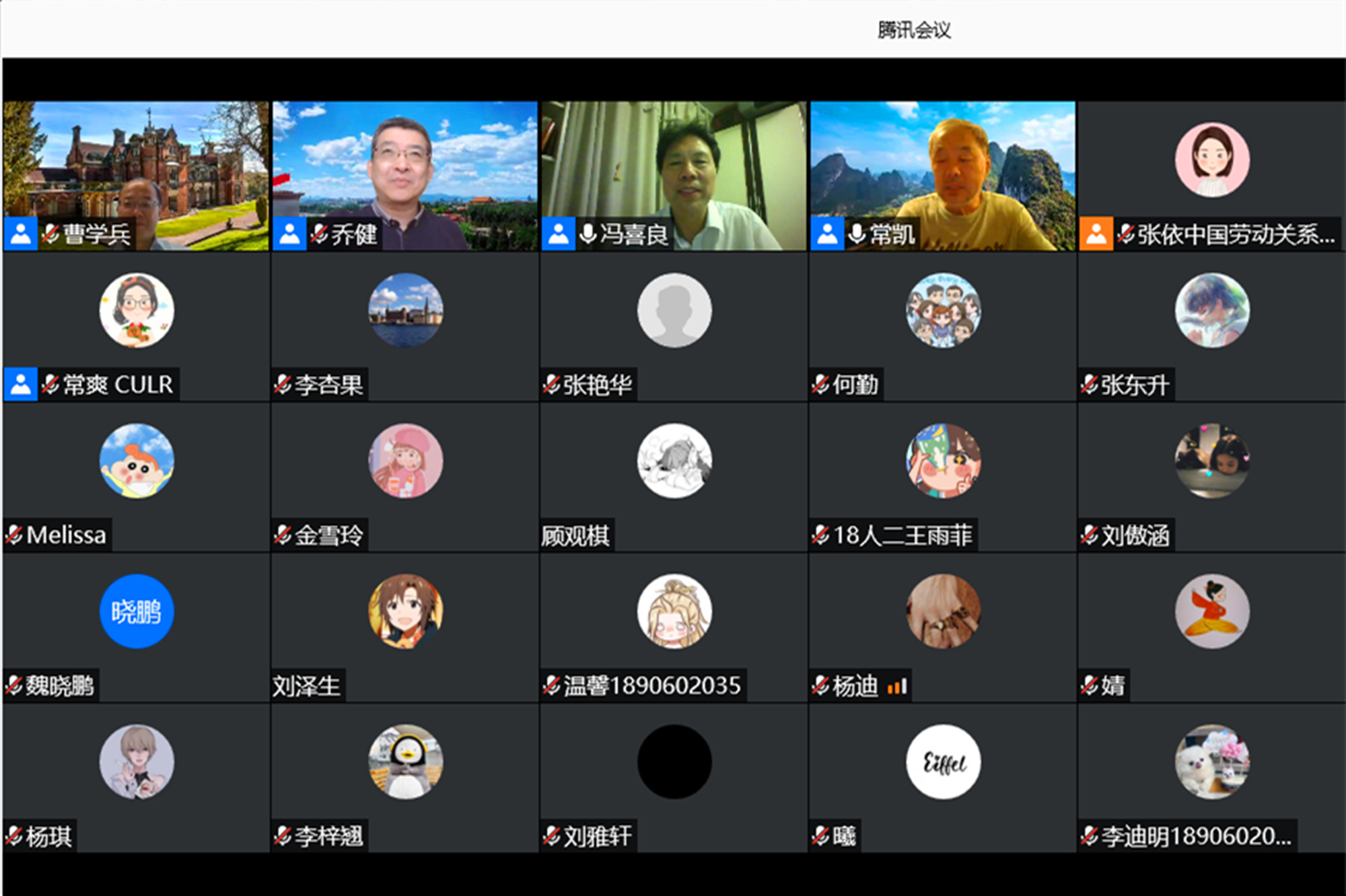Click the microphone icon next to 冯喜良
This screenshot has height=896, width=1346.
point(588,234)
